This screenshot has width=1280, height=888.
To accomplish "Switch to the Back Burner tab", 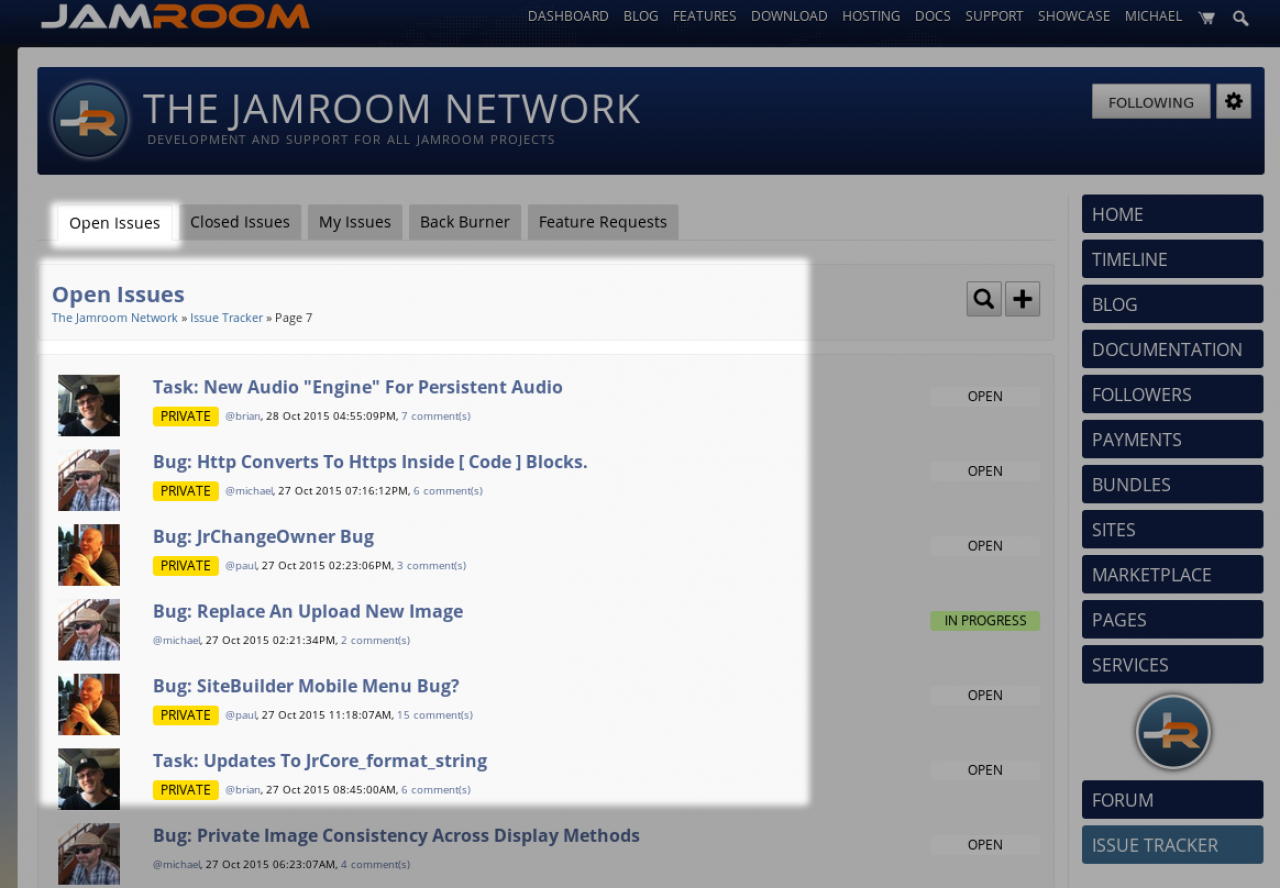I will [465, 222].
